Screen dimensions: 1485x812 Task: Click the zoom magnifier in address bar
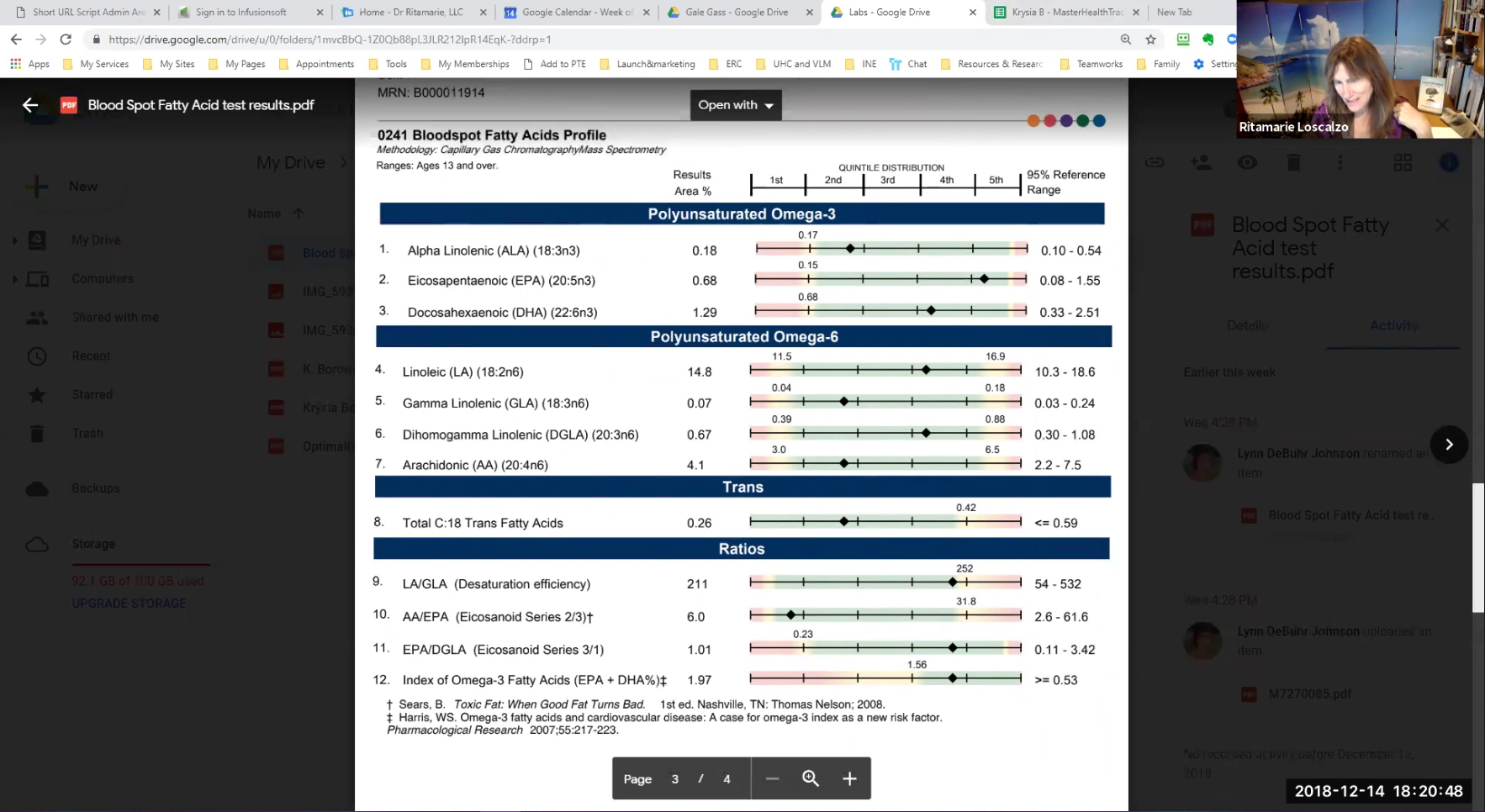click(x=1126, y=40)
